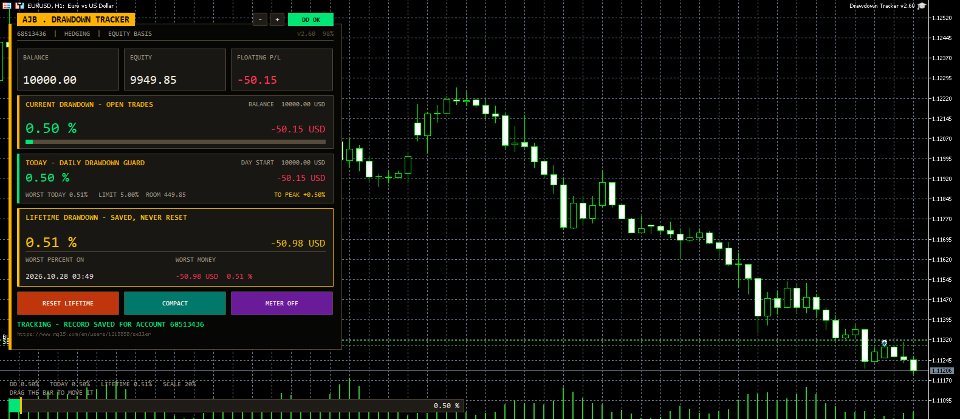Viewport: 960px width, 419px height.
Task: Click the -50.98 USD lifetime amount
Action: (298, 244)
